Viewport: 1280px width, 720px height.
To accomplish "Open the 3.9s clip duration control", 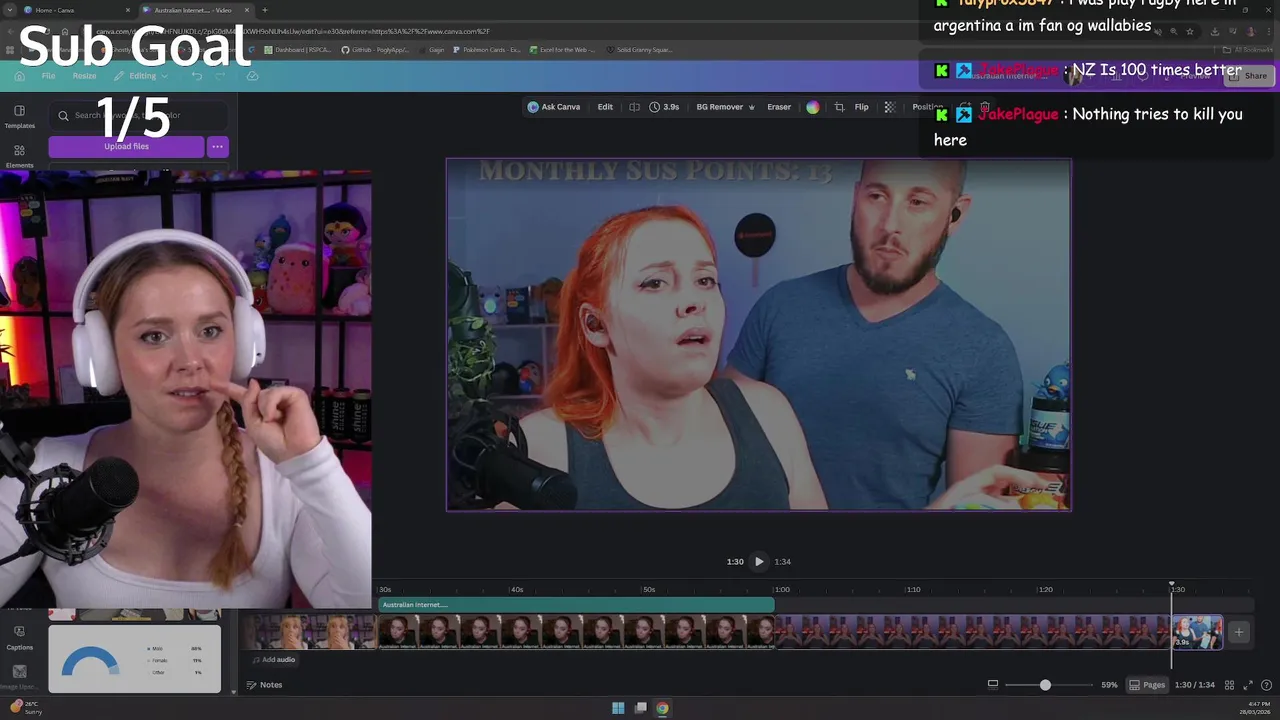I will tap(664, 107).
